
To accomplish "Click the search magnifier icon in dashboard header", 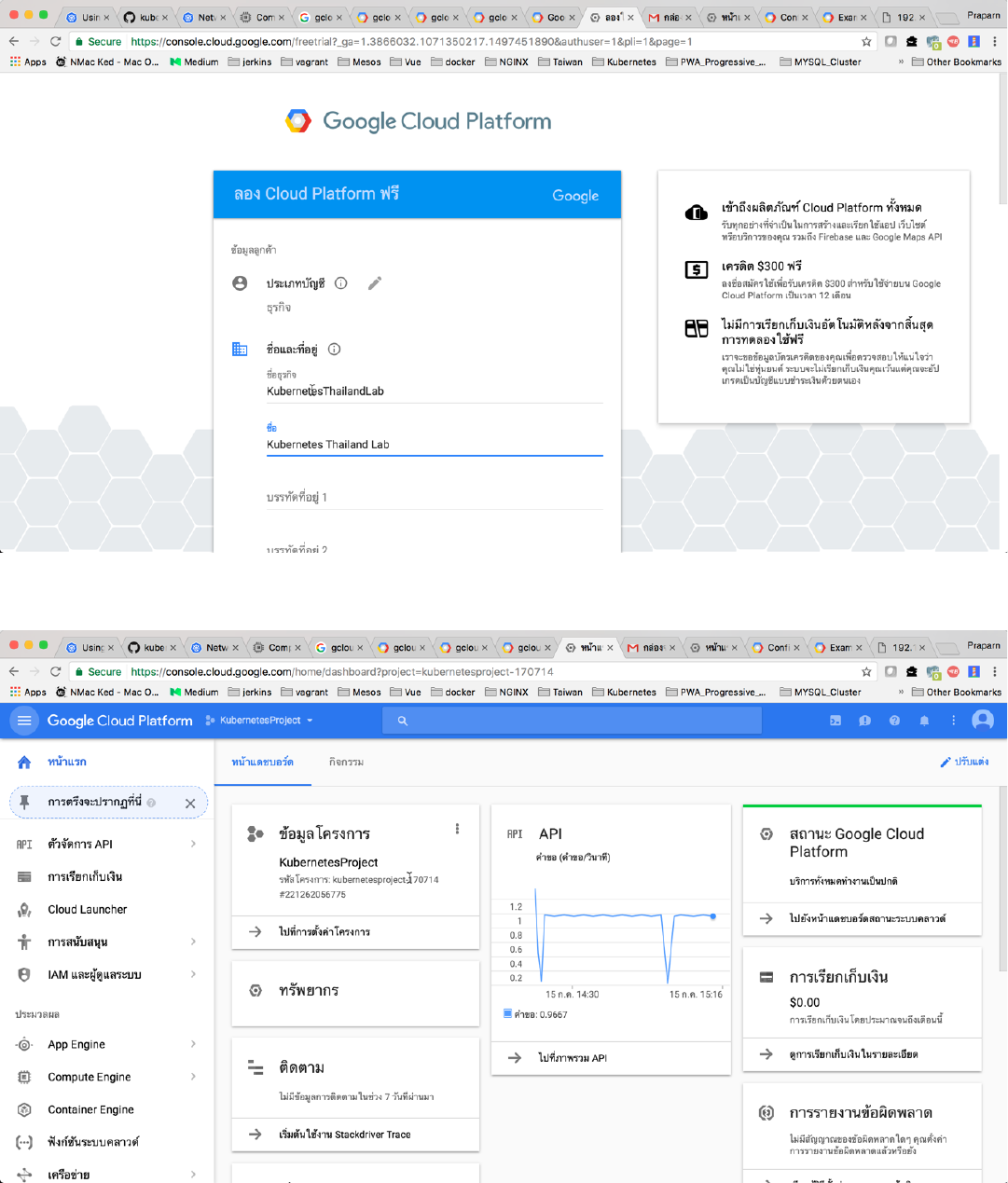I will (403, 721).
